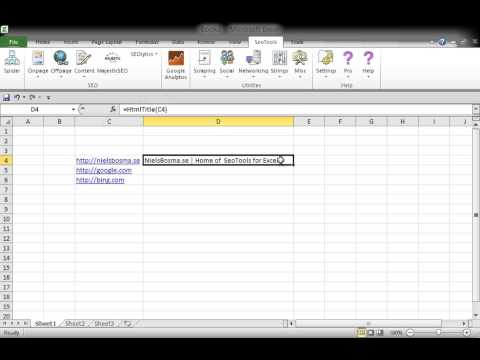The height and width of the screenshot is (360, 480).
Task: Switch to Page Break Preview
Action: tap(380, 332)
